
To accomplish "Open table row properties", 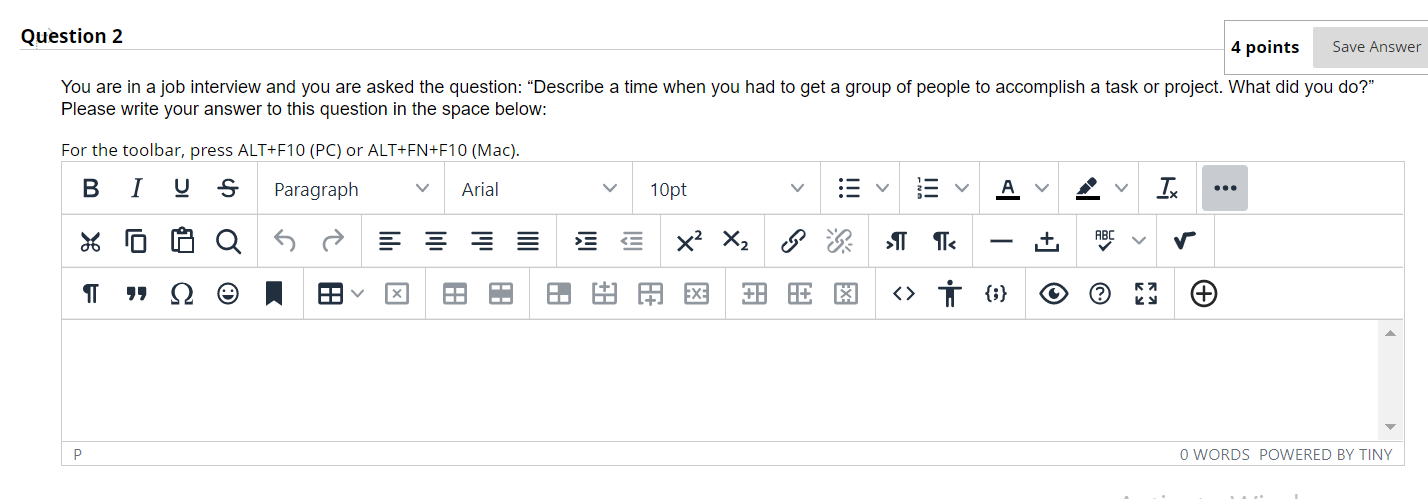I will pos(501,294).
